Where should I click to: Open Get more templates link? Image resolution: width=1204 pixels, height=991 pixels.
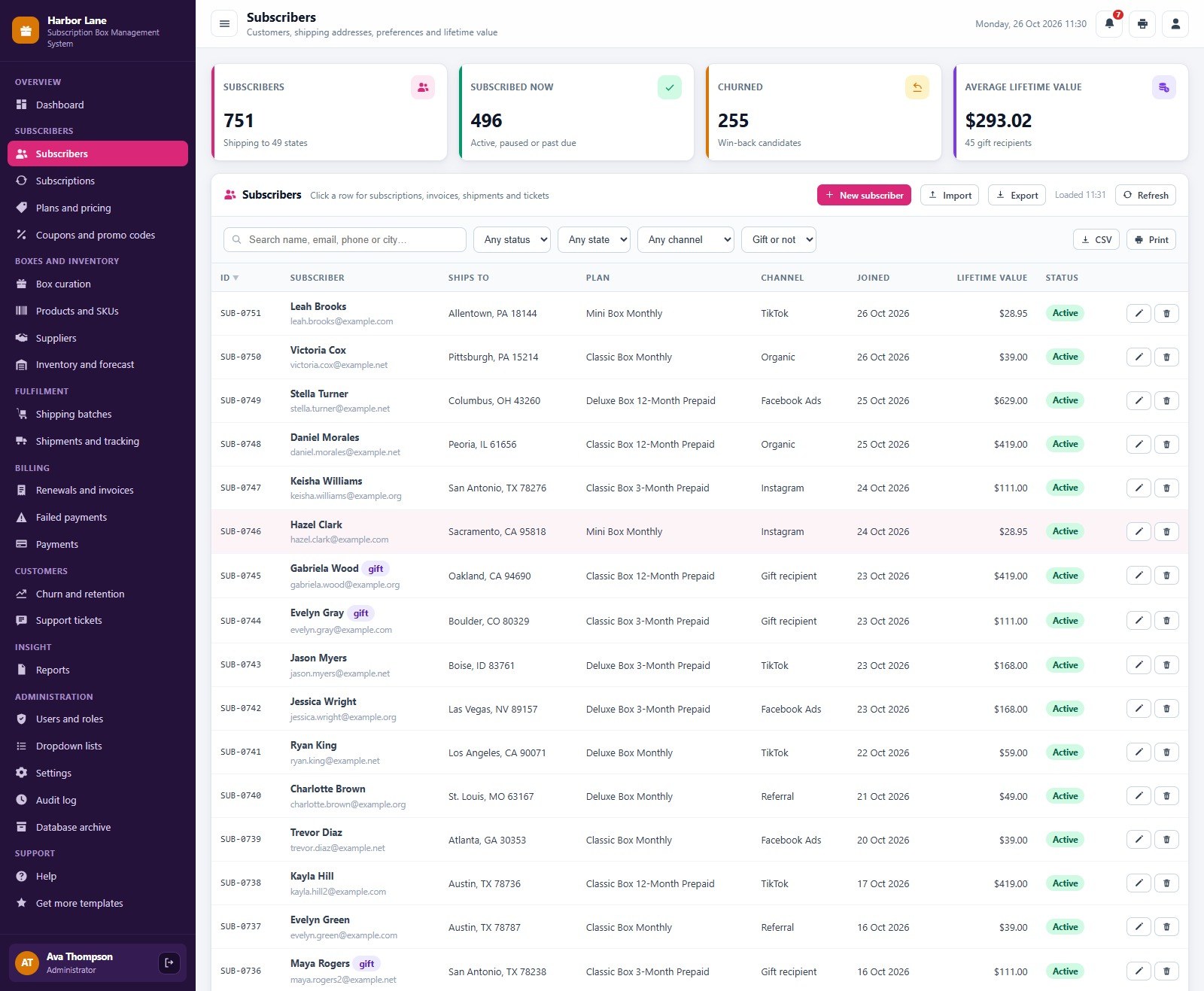coord(98,903)
